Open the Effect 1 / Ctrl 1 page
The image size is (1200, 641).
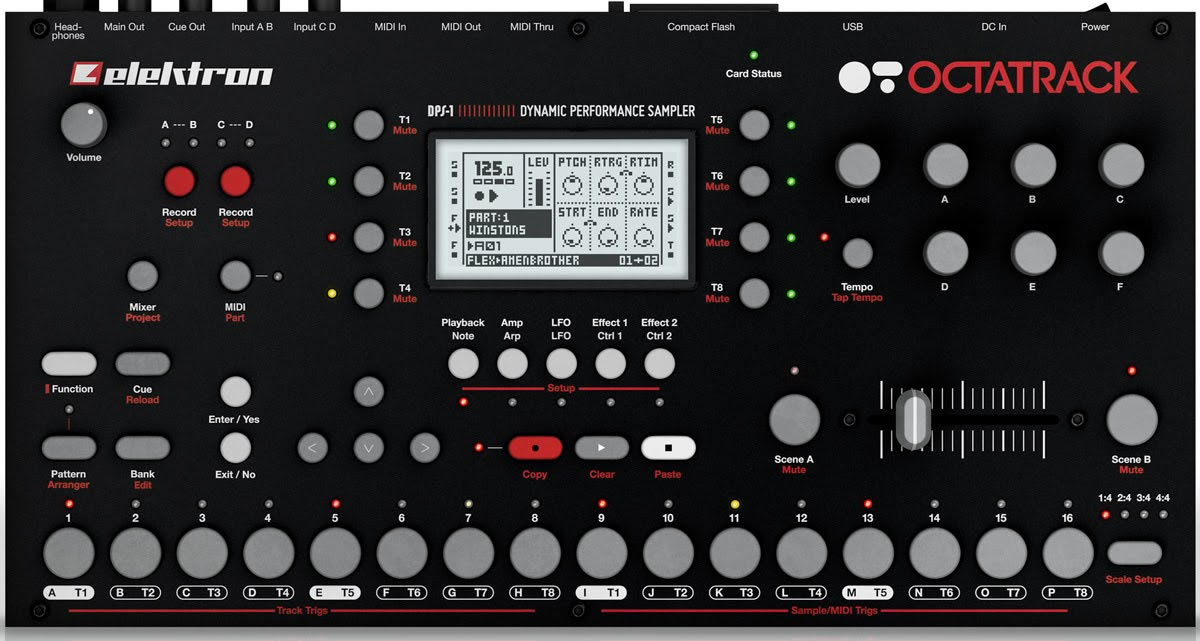click(610, 363)
